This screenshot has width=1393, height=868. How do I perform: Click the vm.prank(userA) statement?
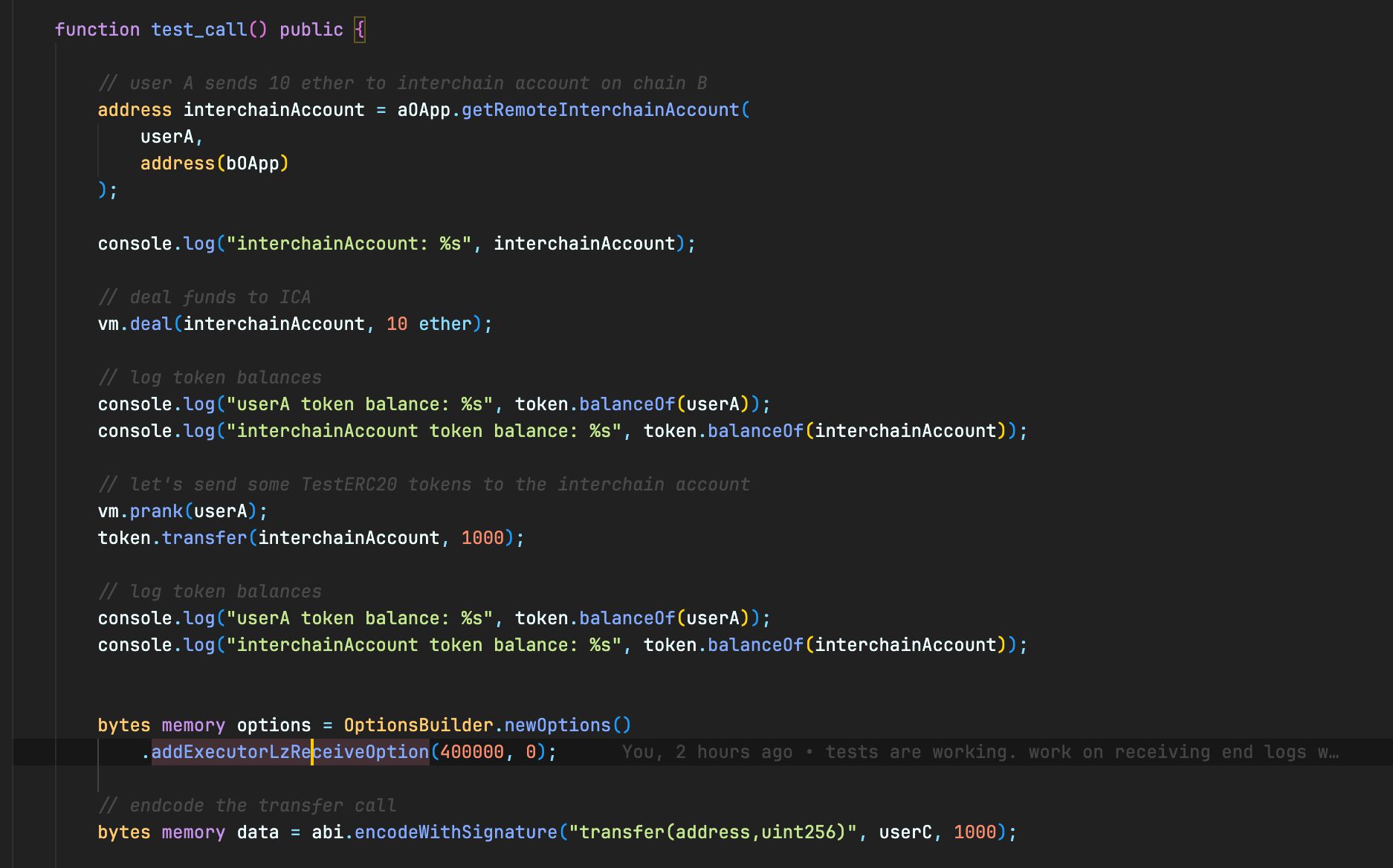(x=183, y=511)
